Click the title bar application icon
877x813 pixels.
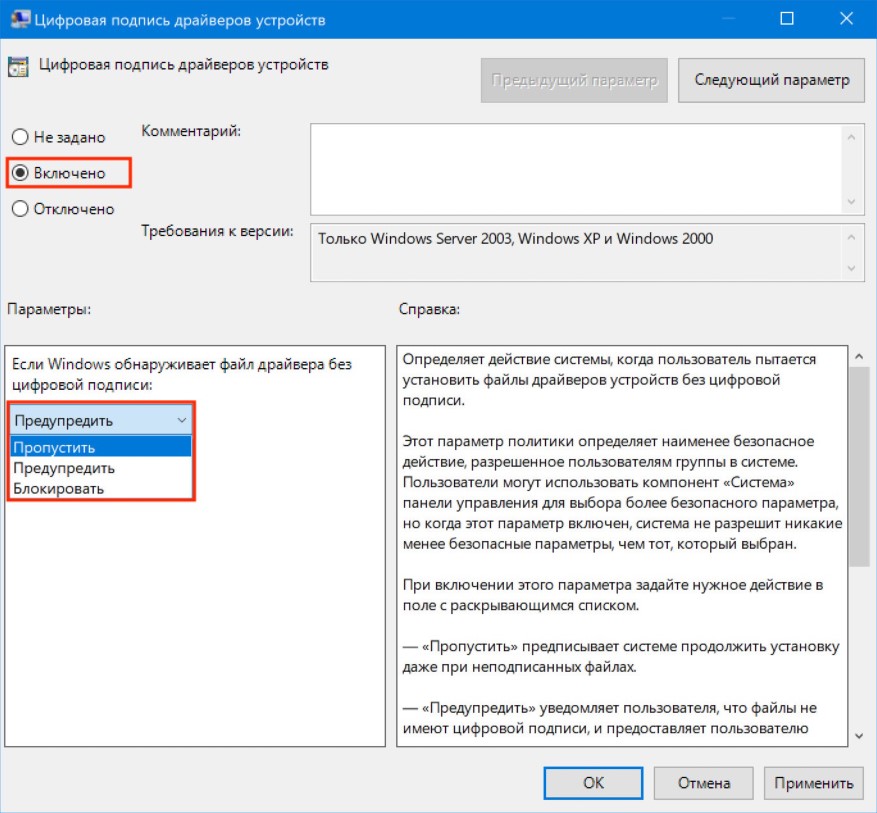point(20,19)
